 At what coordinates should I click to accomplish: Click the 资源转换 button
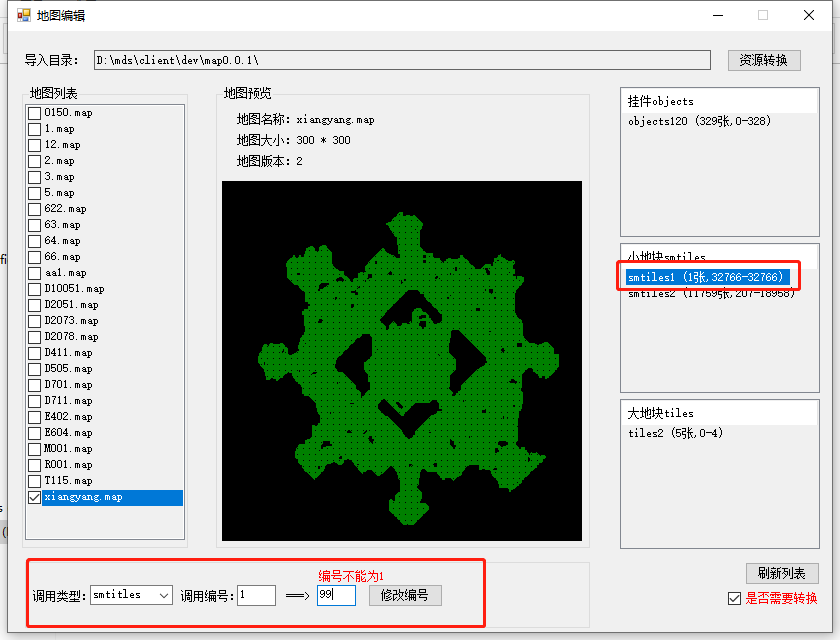(x=763, y=60)
